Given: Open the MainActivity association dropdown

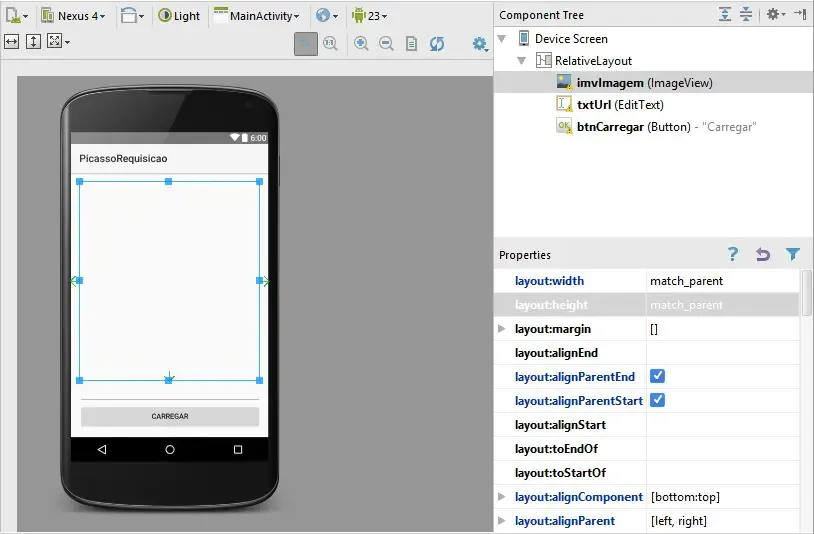Looking at the screenshot, I should pyautogui.click(x=256, y=16).
